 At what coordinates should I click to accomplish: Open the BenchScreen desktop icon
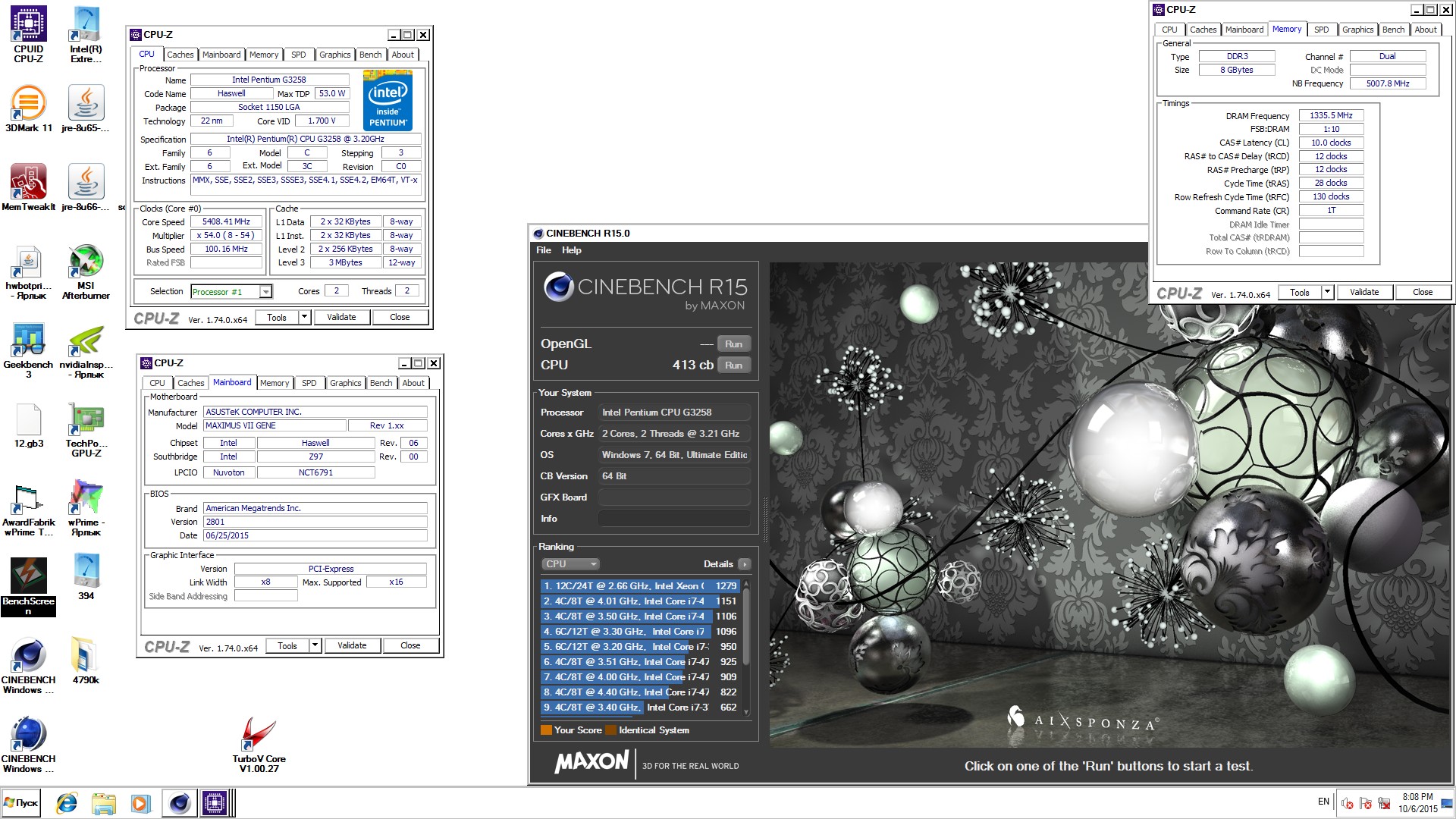[x=28, y=587]
